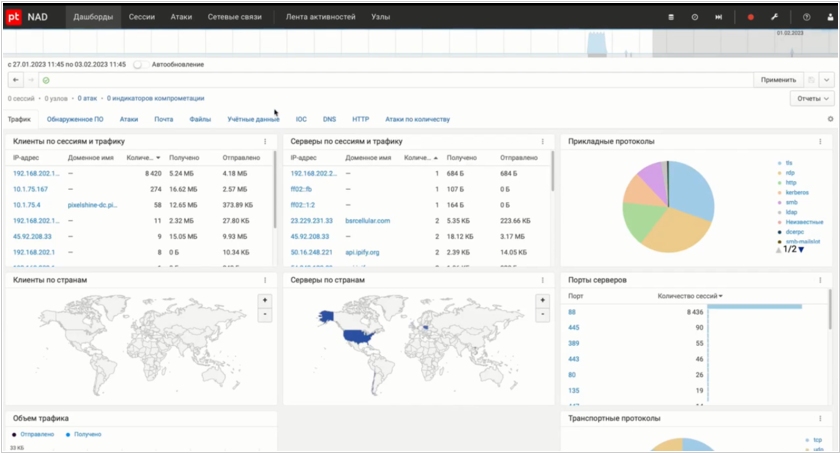Image resolution: width=840 pixels, height=453 pixels.
Task: Zoom in on the servers by country map
Action: (x=542, y=300)
